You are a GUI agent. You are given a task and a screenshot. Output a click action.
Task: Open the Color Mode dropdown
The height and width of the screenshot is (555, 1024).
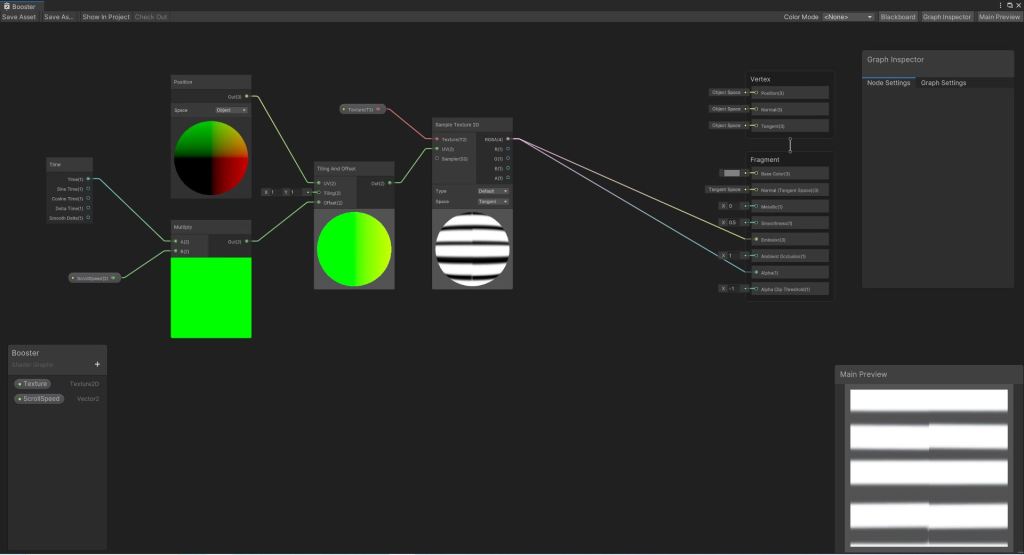tap(848, 17)
